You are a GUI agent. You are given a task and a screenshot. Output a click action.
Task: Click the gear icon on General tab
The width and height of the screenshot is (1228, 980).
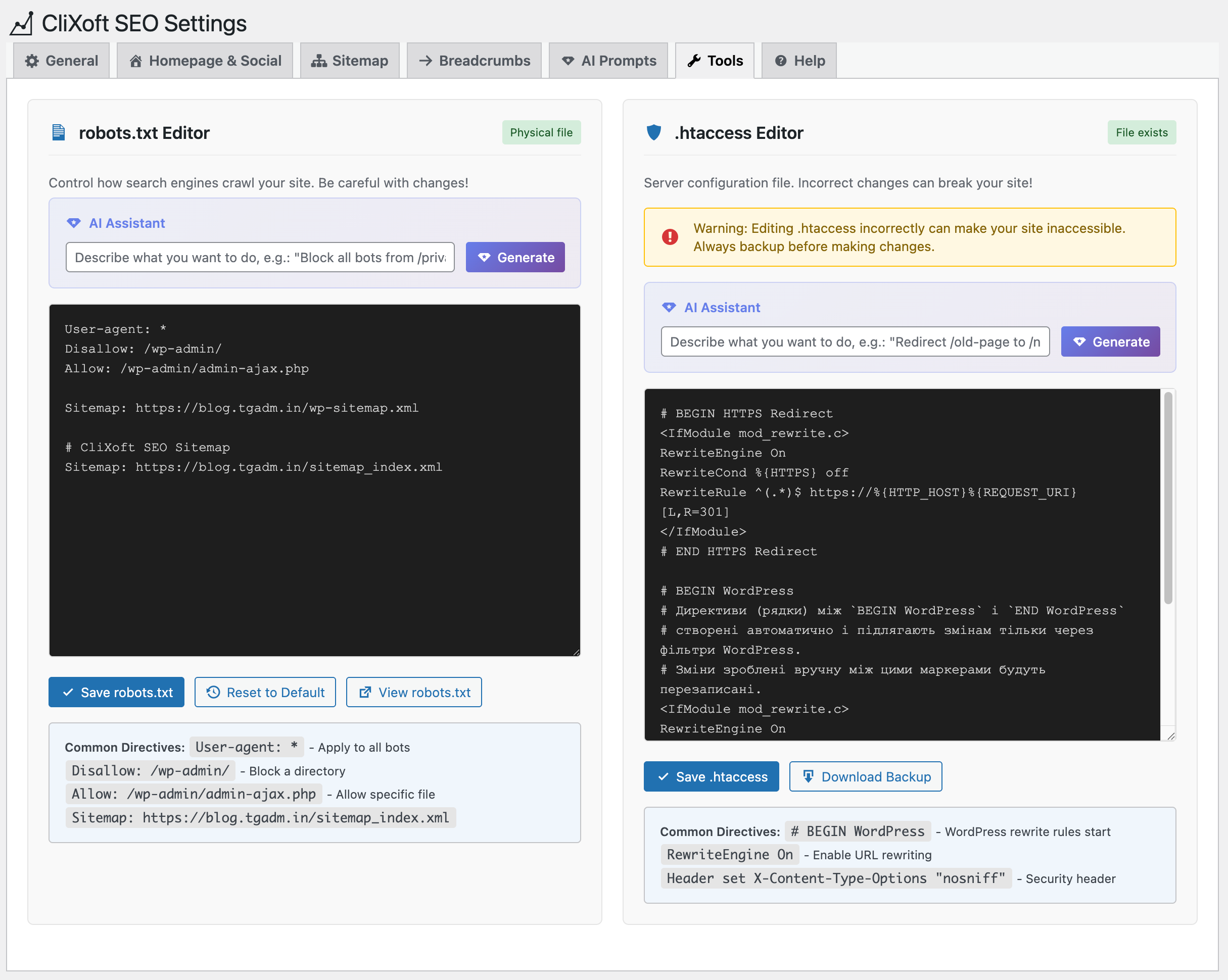pyautogui.click(x=32, y=61)
